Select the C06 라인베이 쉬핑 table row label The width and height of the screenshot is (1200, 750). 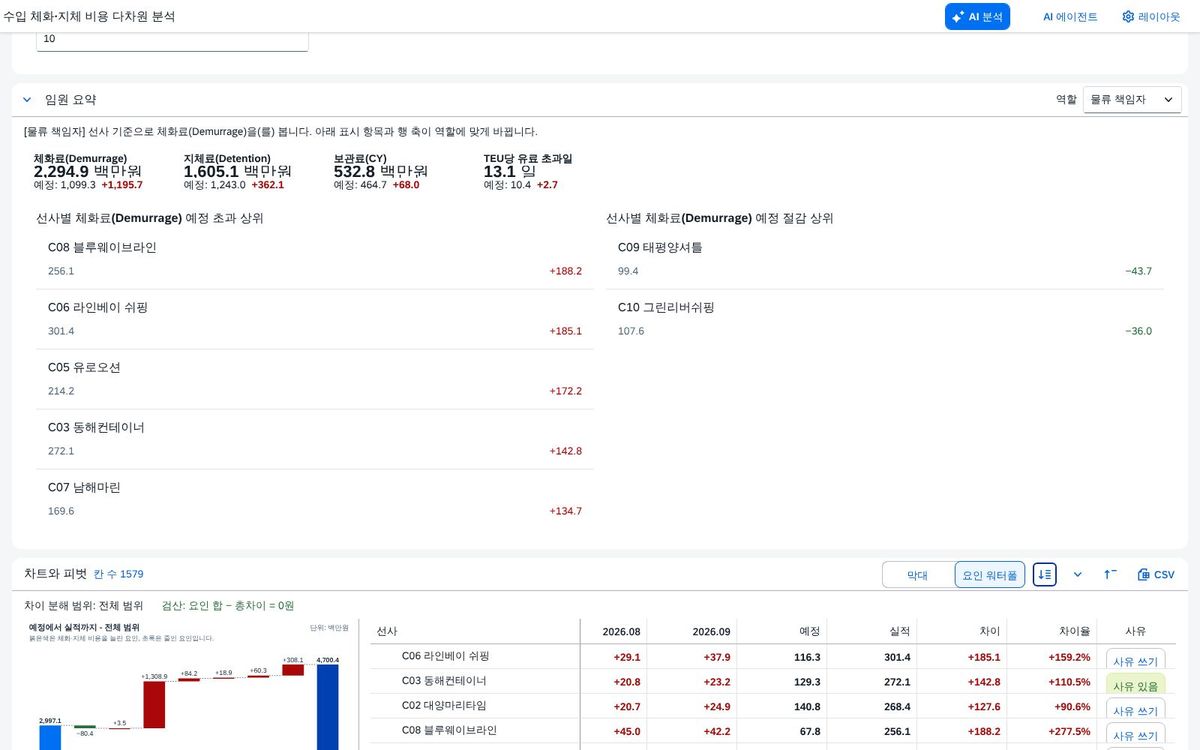445,657
